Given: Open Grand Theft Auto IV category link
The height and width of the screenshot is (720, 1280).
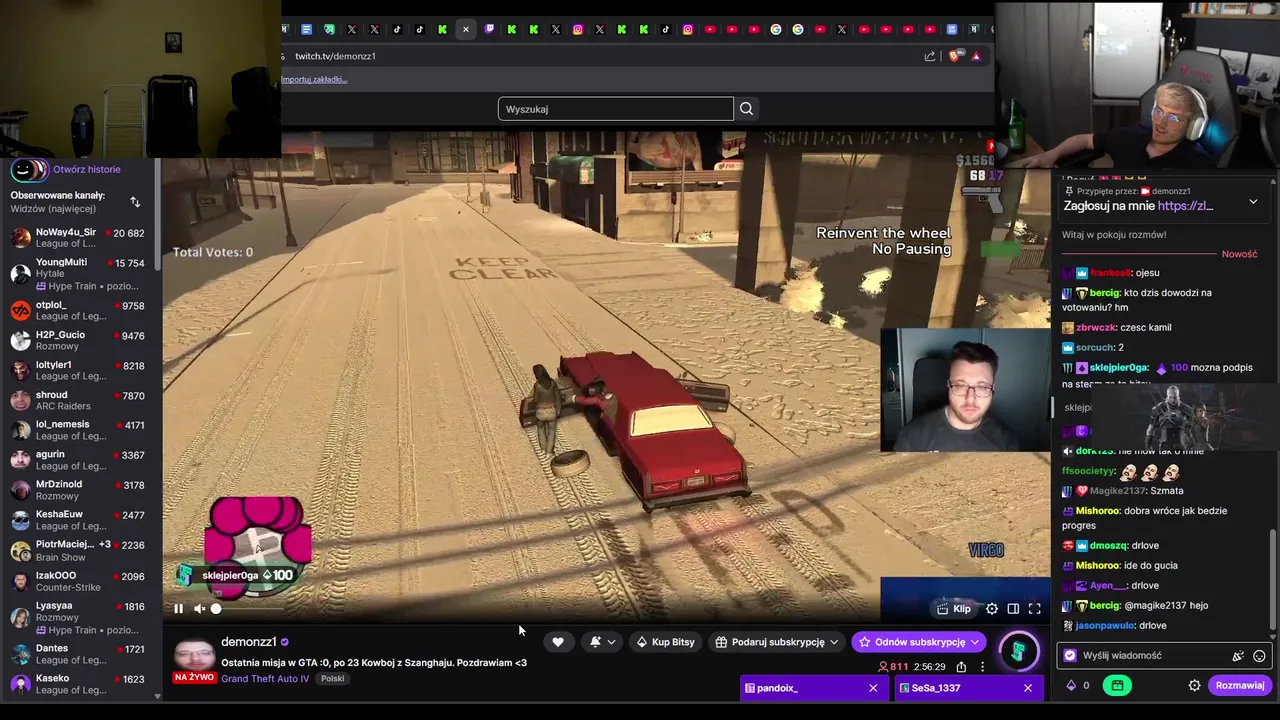Looking at the screenshot, I should point(265,678).
